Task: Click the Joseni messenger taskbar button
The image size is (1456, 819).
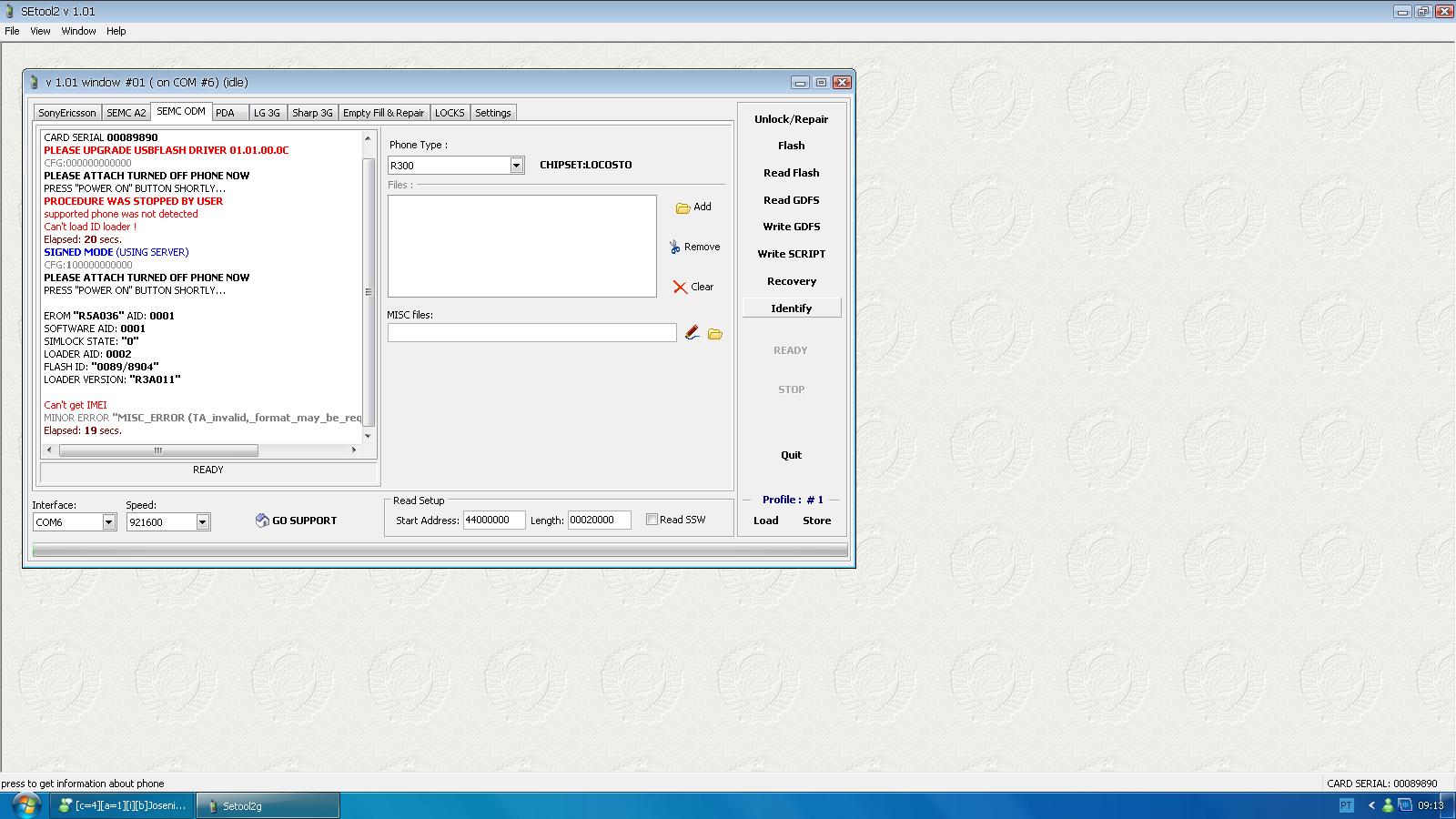Action: tap(123, 805)
